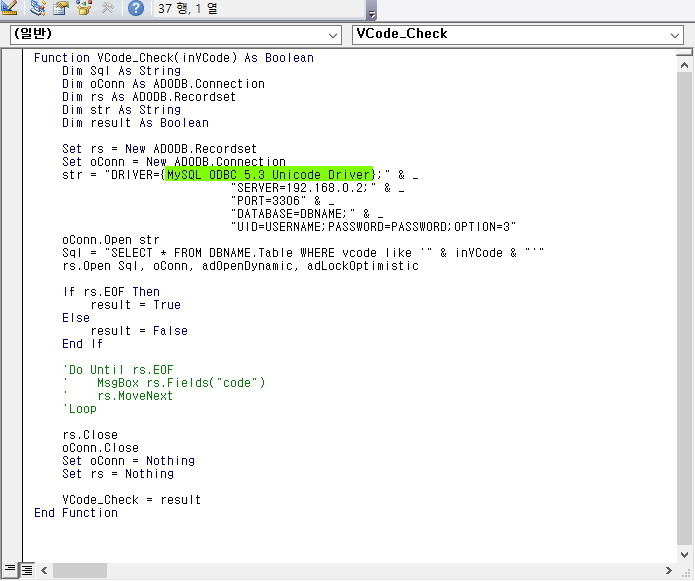Click the Else keyword line
Image resolution: width=695 pixels, height=581 pixels.
[x=76, y=318]
